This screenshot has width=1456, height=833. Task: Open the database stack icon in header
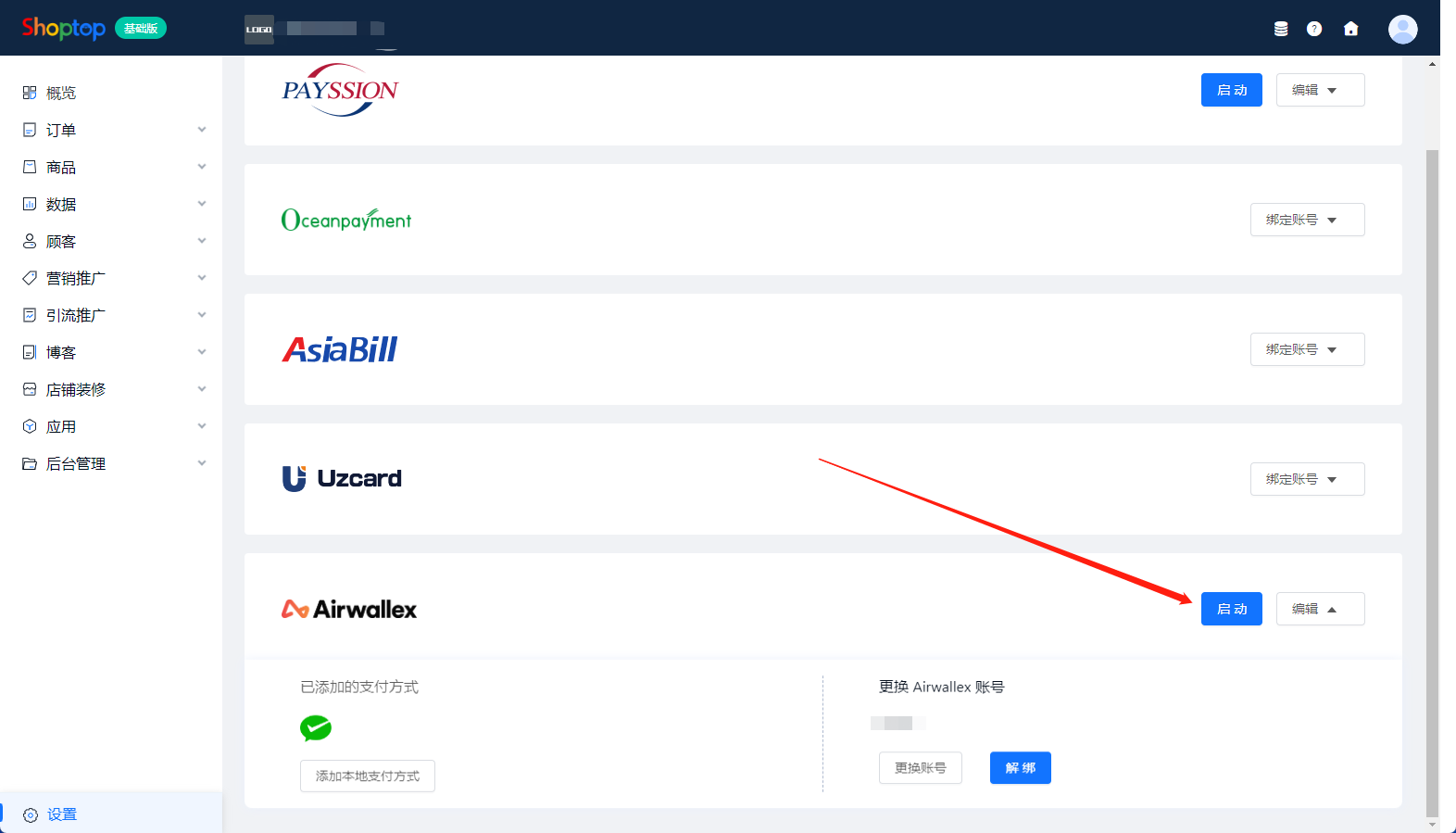1281,29
